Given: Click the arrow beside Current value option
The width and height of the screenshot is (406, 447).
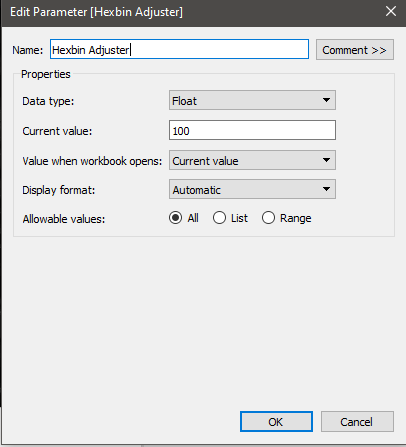Looking at the screenshot, I should (326, 160).
